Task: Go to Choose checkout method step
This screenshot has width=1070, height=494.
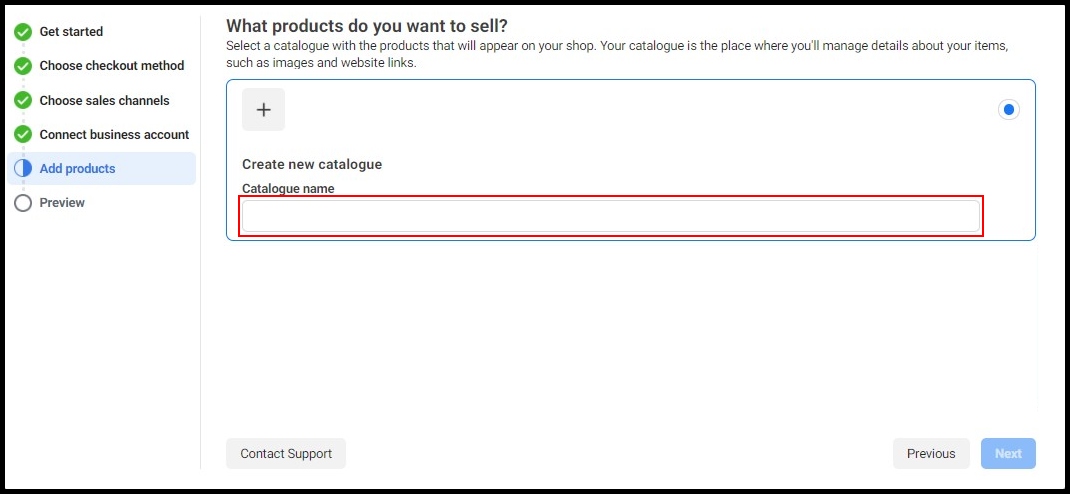Action: coord(112,66)
